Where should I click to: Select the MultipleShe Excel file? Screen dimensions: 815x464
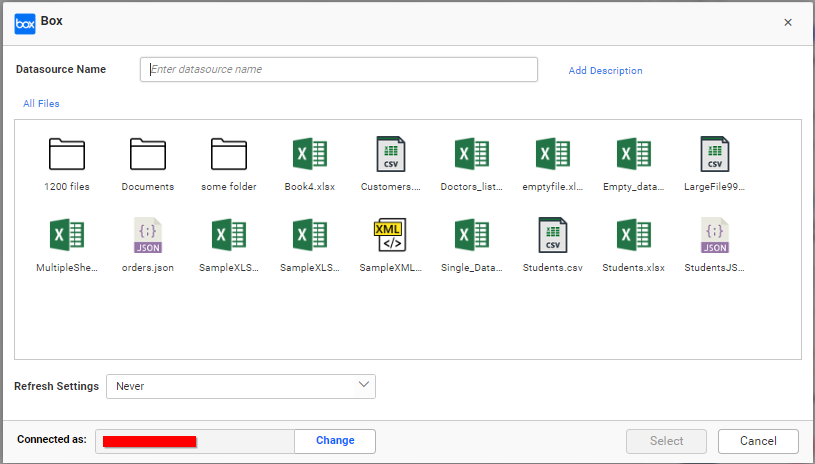coord(67,236)
